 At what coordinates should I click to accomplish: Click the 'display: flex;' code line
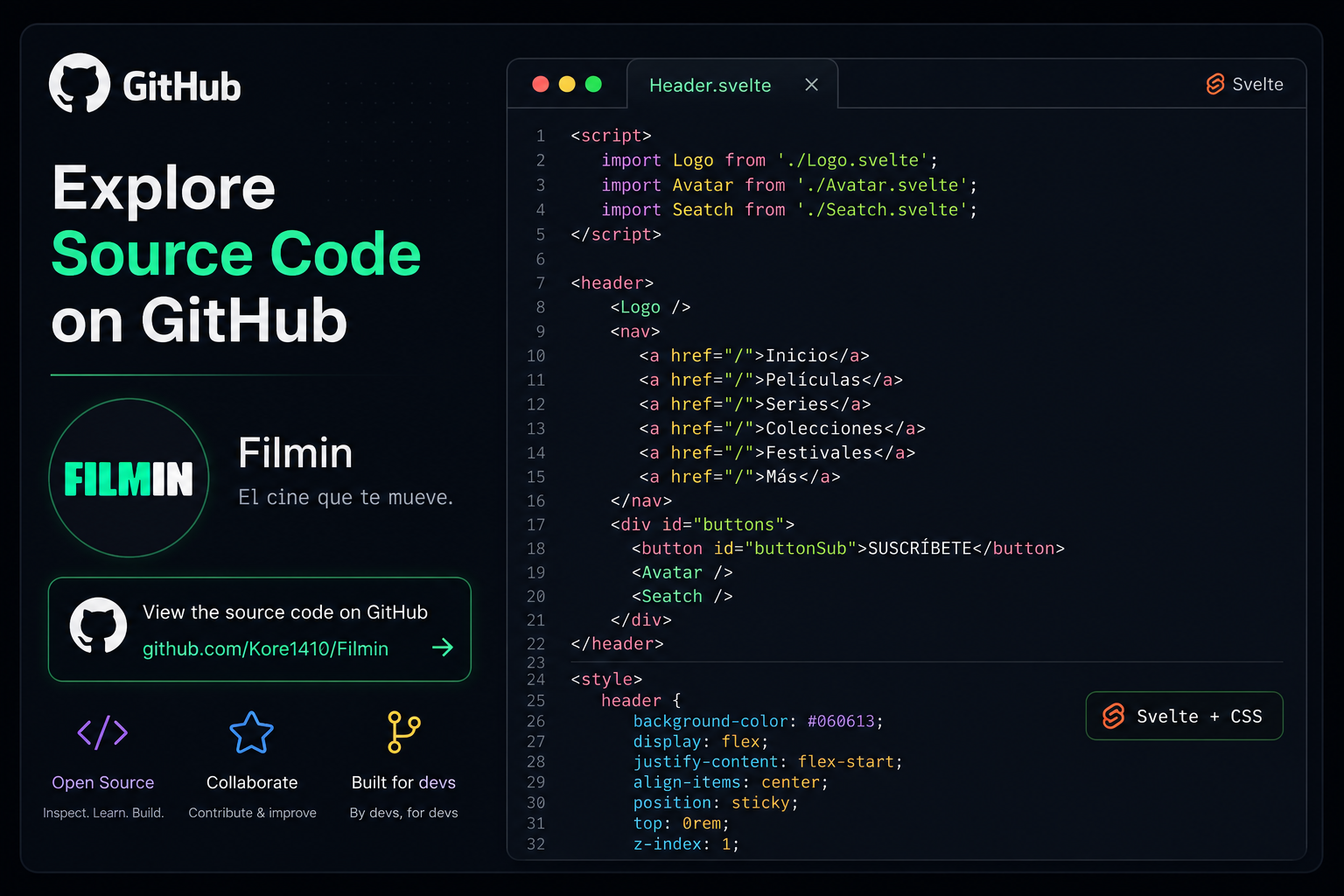(x=700, y=741)
